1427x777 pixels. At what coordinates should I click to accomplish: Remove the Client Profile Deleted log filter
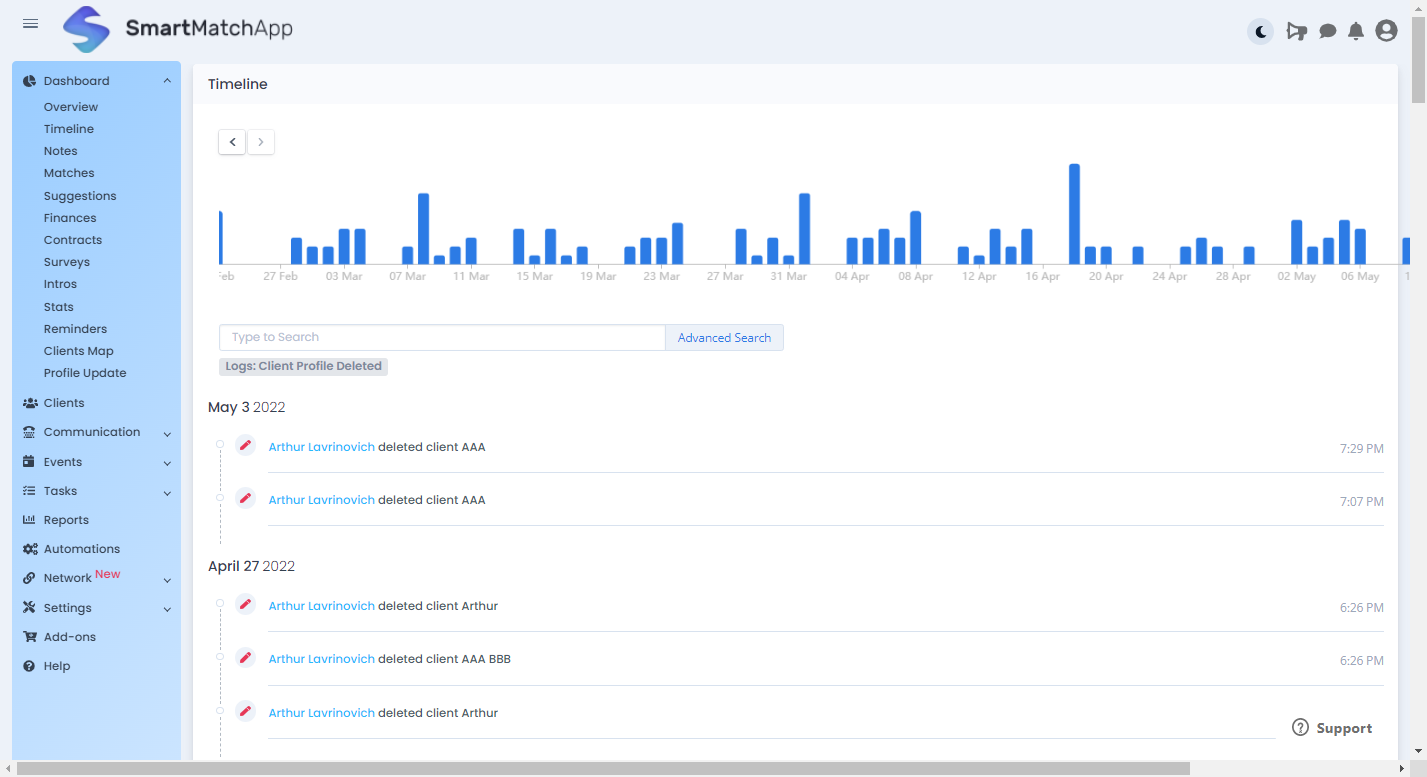tap(303, 366)
